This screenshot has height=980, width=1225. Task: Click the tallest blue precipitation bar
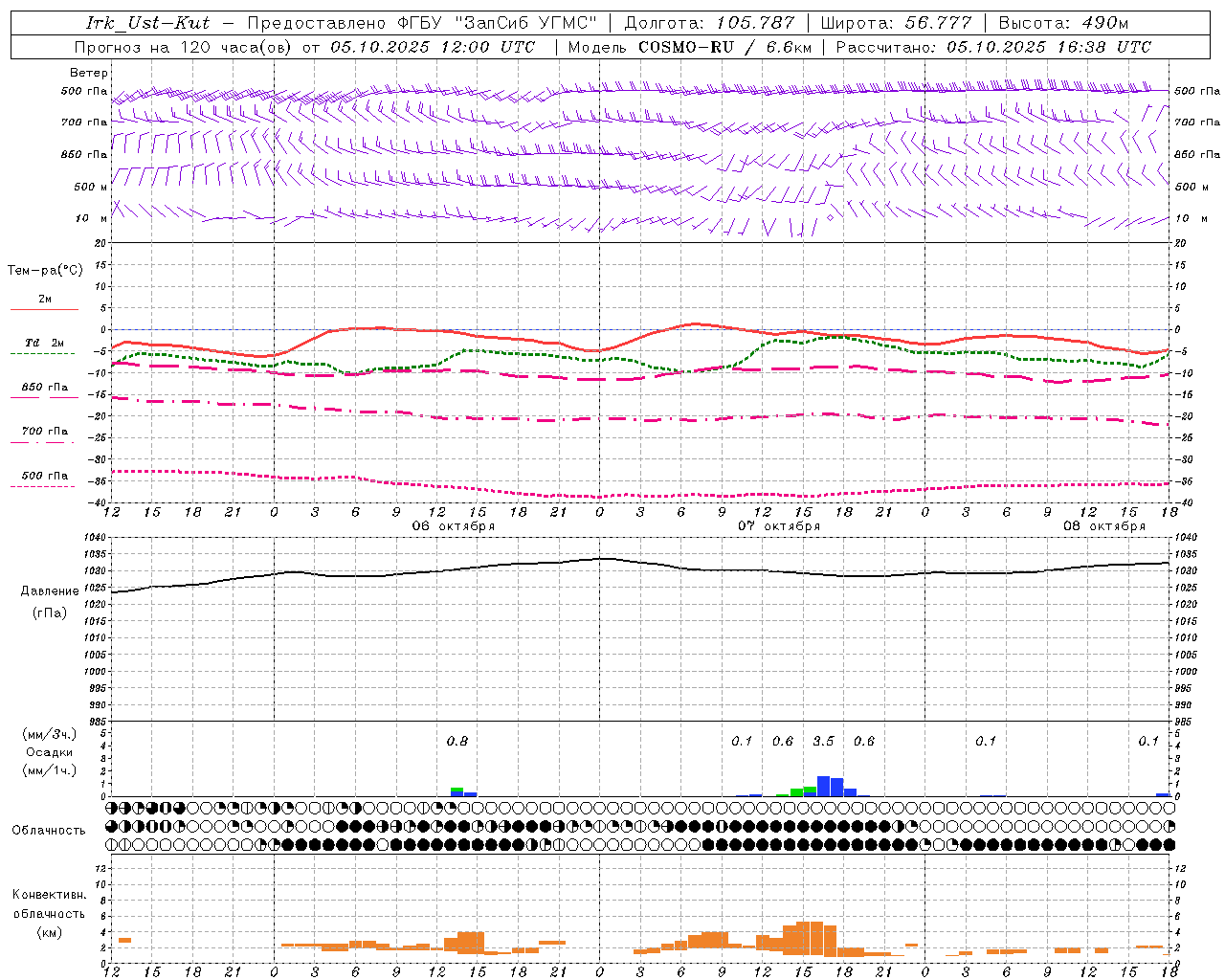point(823,786)
